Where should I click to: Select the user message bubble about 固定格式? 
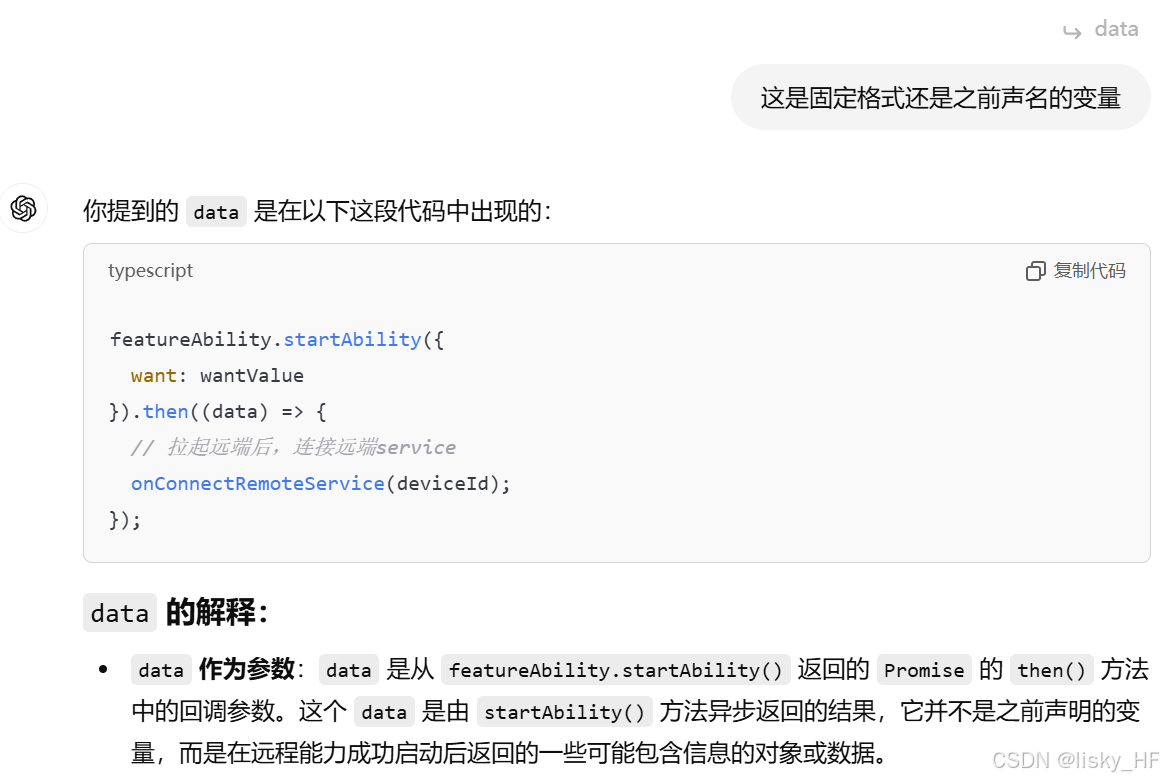pyautogui.click(x=940, y=97)
